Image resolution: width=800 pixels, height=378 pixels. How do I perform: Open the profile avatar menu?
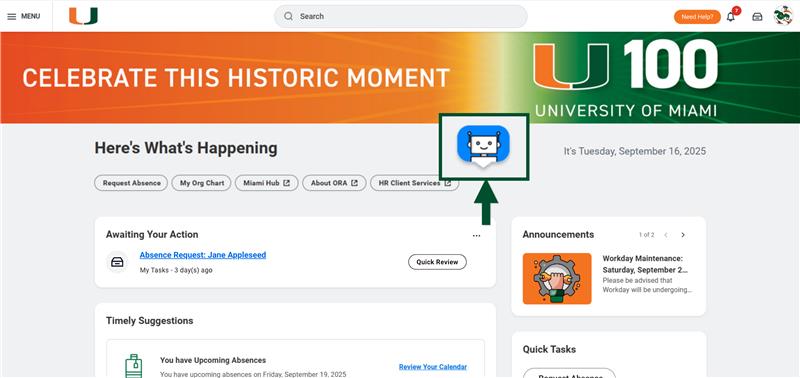point(783,16)
